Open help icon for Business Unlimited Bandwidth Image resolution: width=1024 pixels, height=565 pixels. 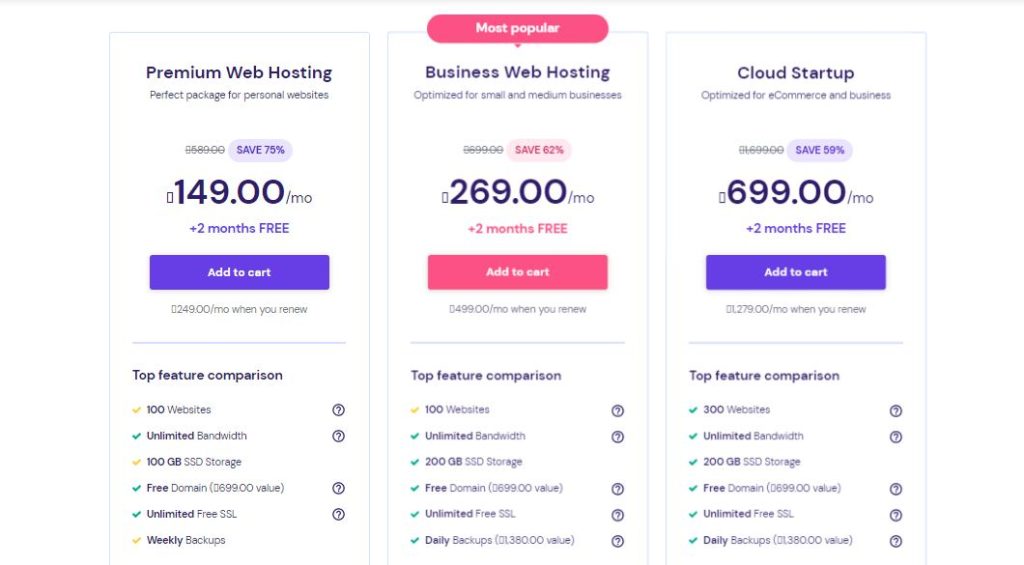click(617, 437)
